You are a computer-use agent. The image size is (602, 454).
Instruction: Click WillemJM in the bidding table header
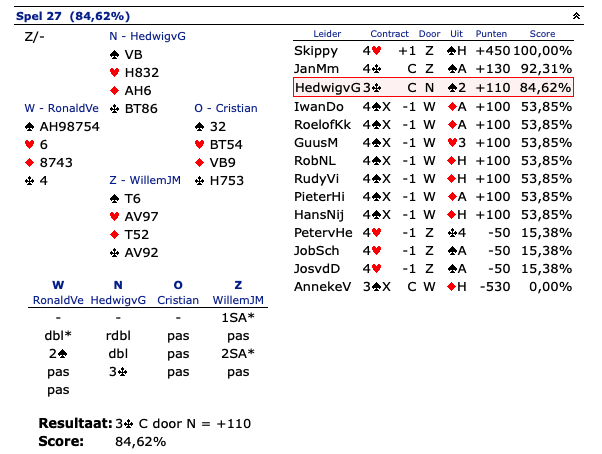coord(238,300)
